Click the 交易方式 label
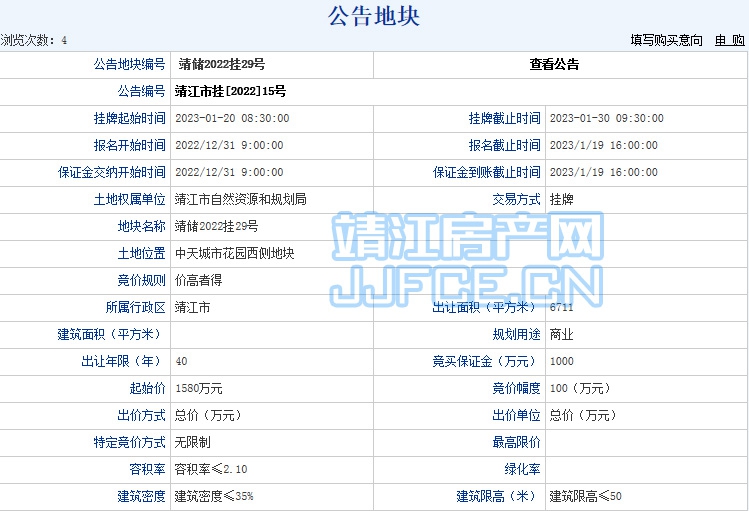This screenshot has width=749, height=511. [516, 199]
